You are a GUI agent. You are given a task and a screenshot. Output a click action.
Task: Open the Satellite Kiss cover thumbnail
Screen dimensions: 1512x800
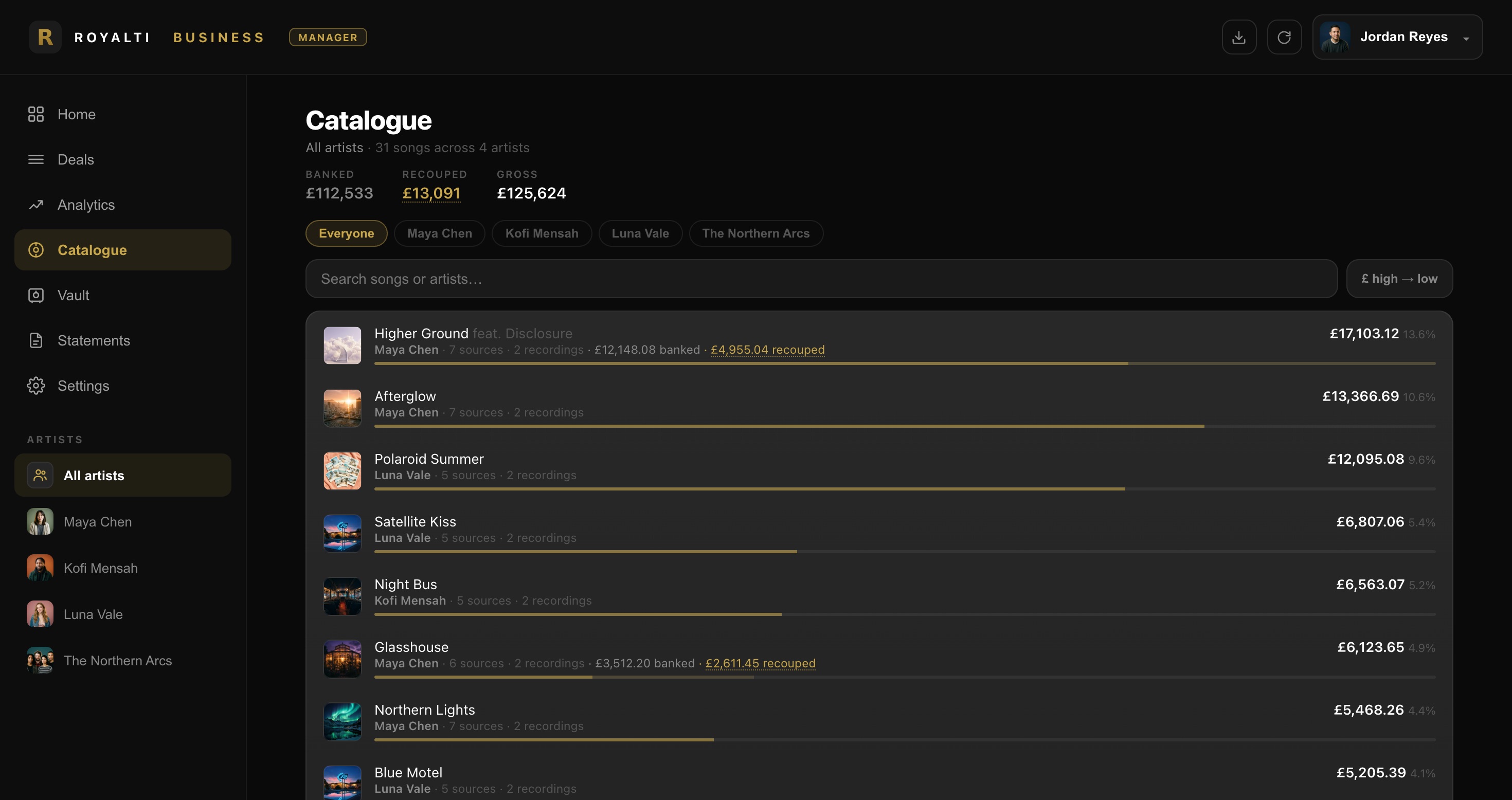342,534
